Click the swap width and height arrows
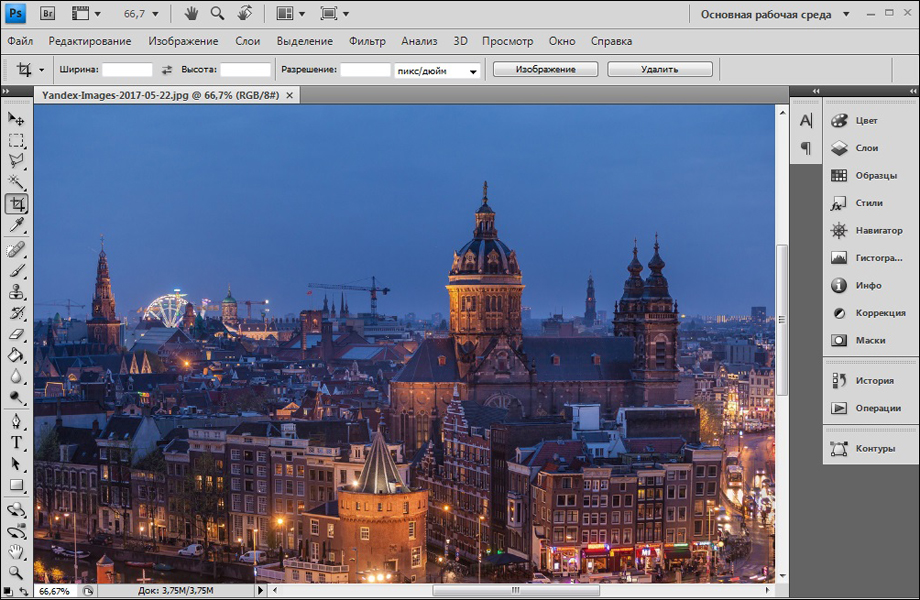This screenshot has width=920, height=600. coord(167,70)
